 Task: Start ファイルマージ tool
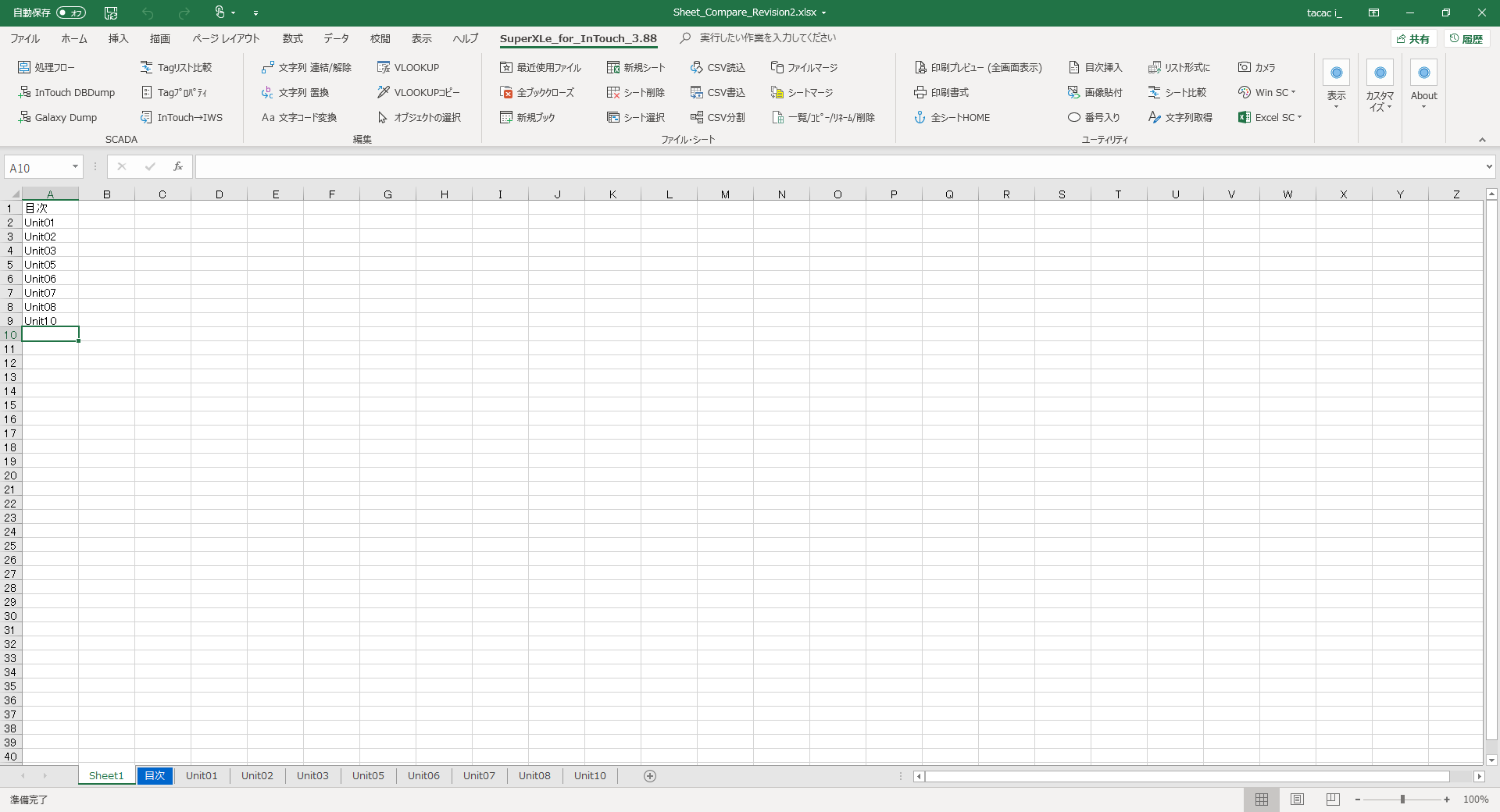point(804,67)
